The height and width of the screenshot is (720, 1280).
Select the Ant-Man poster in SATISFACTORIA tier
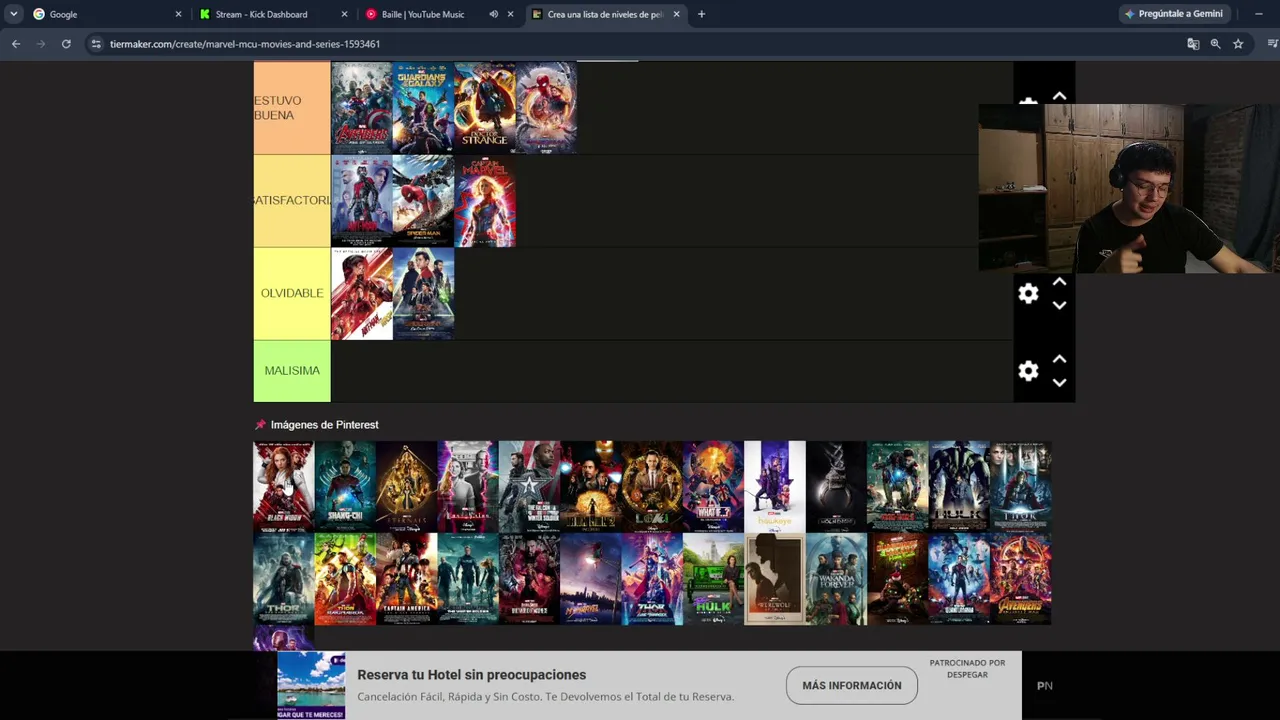(362, 201)
